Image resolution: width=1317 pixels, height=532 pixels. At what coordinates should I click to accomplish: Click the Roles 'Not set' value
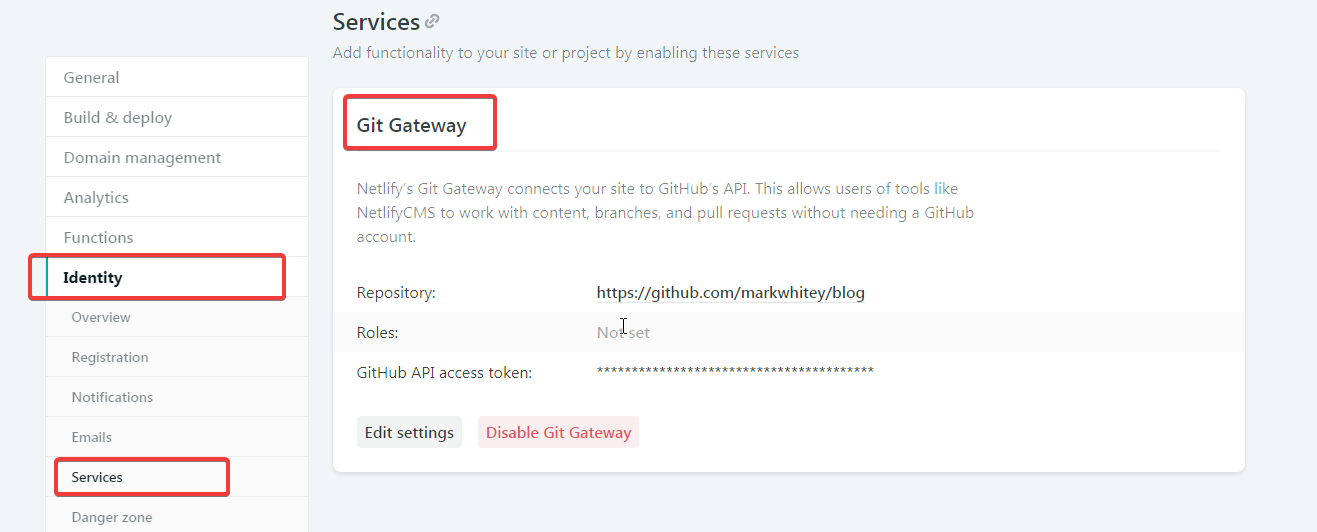click(623, 332)
